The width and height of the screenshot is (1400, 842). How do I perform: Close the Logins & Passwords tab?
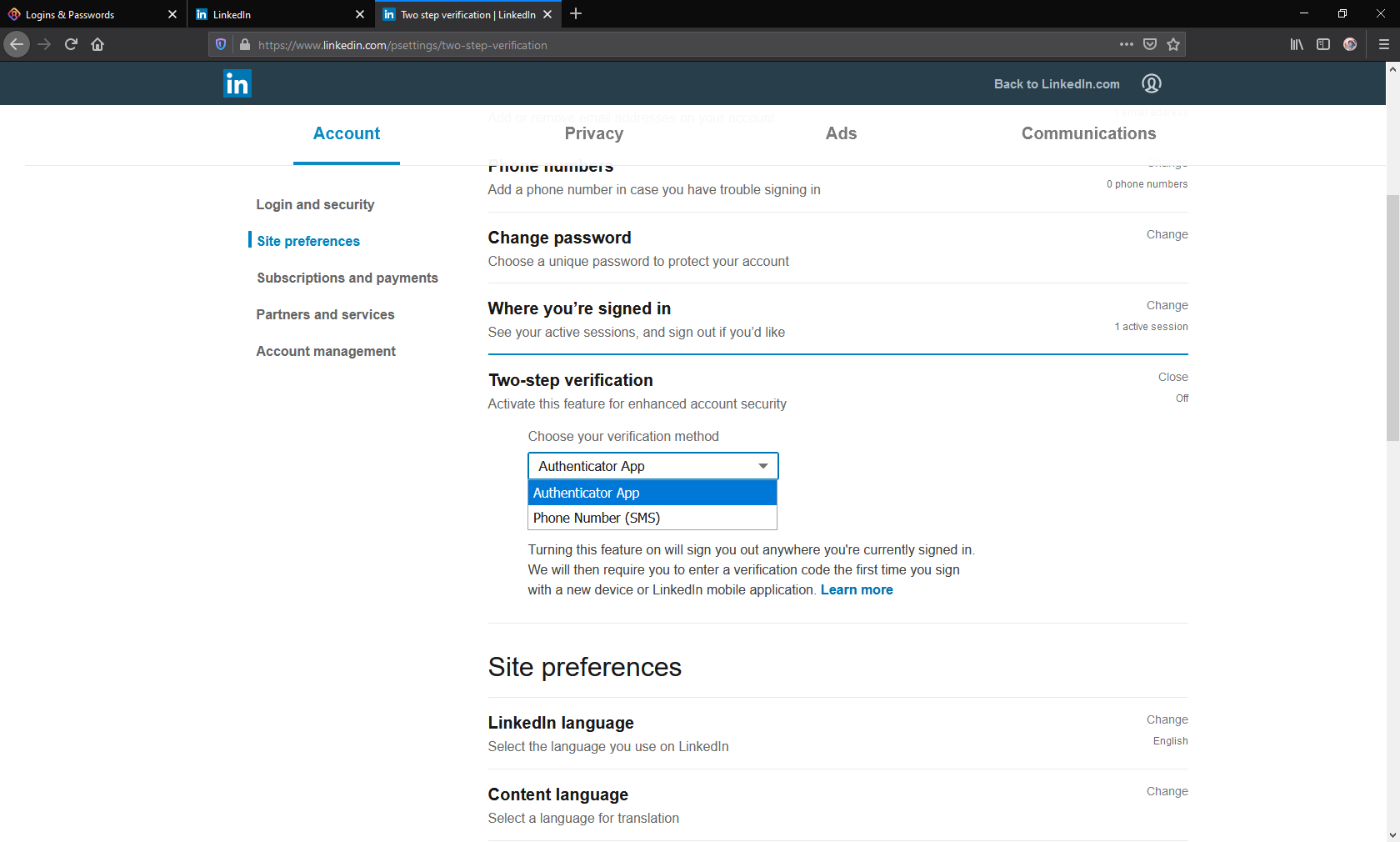172,14
